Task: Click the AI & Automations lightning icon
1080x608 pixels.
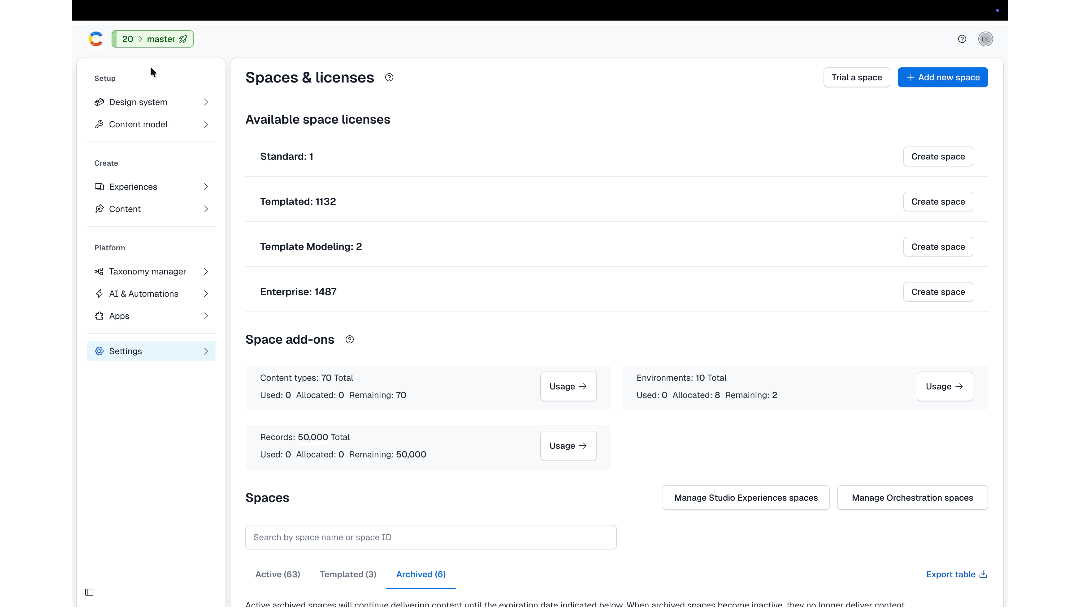Action: pos(99,294)
